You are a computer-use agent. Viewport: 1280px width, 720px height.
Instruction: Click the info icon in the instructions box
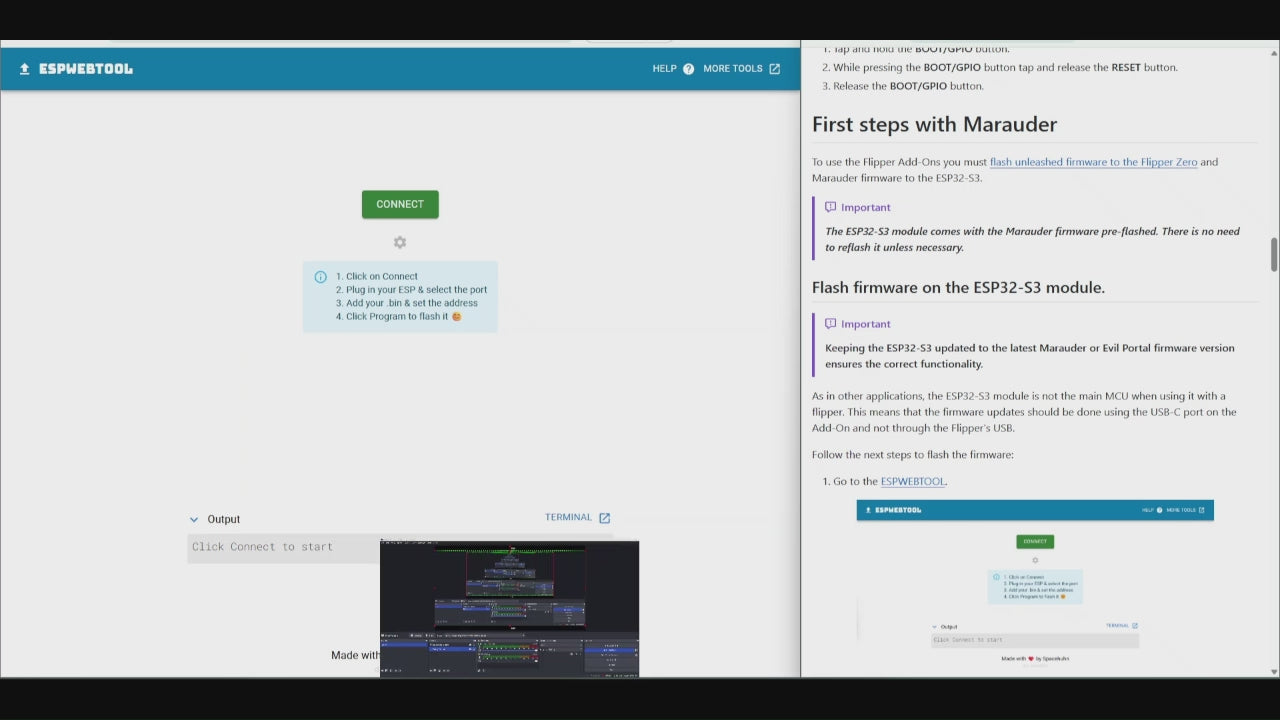click(x=320, y=277)
